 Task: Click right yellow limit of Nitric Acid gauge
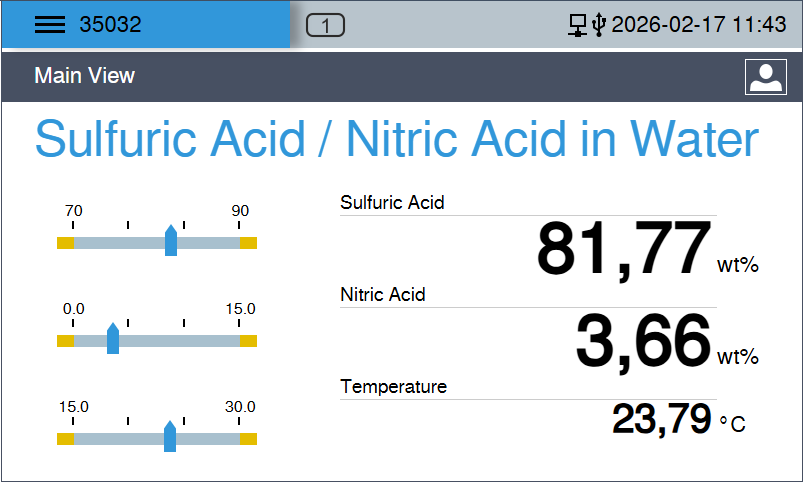tap(248, 340)
